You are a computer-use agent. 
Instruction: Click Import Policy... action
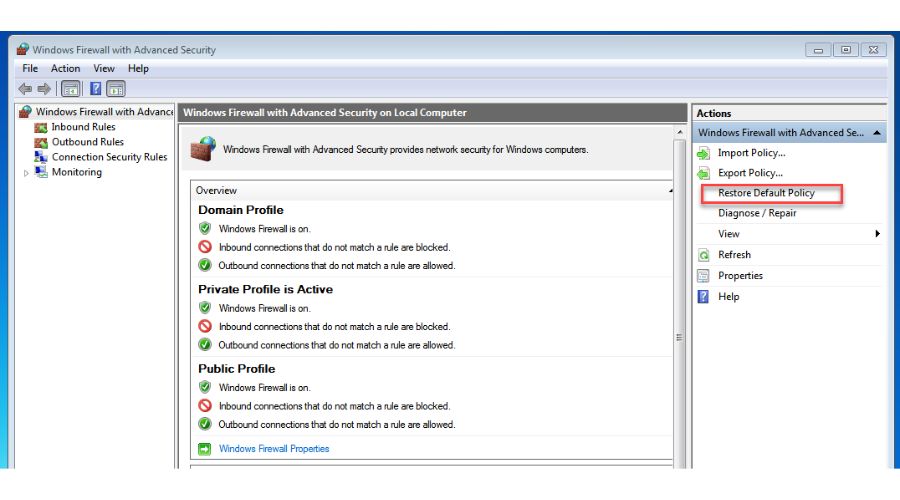coord(751,153)
